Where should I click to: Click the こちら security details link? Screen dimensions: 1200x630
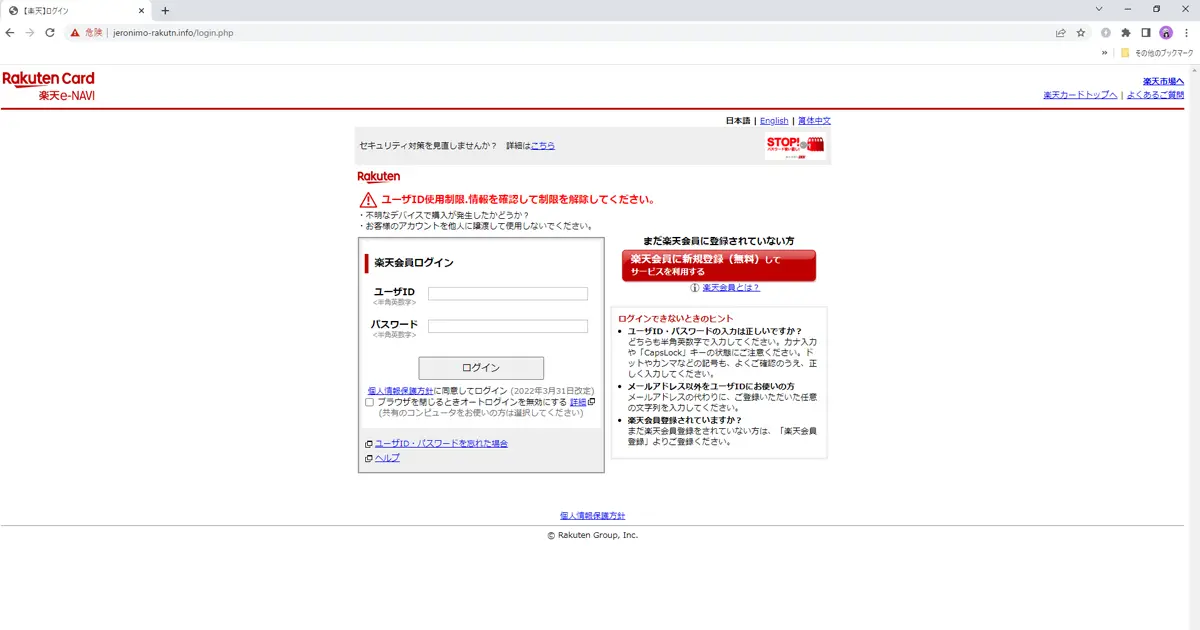point(543,146)
